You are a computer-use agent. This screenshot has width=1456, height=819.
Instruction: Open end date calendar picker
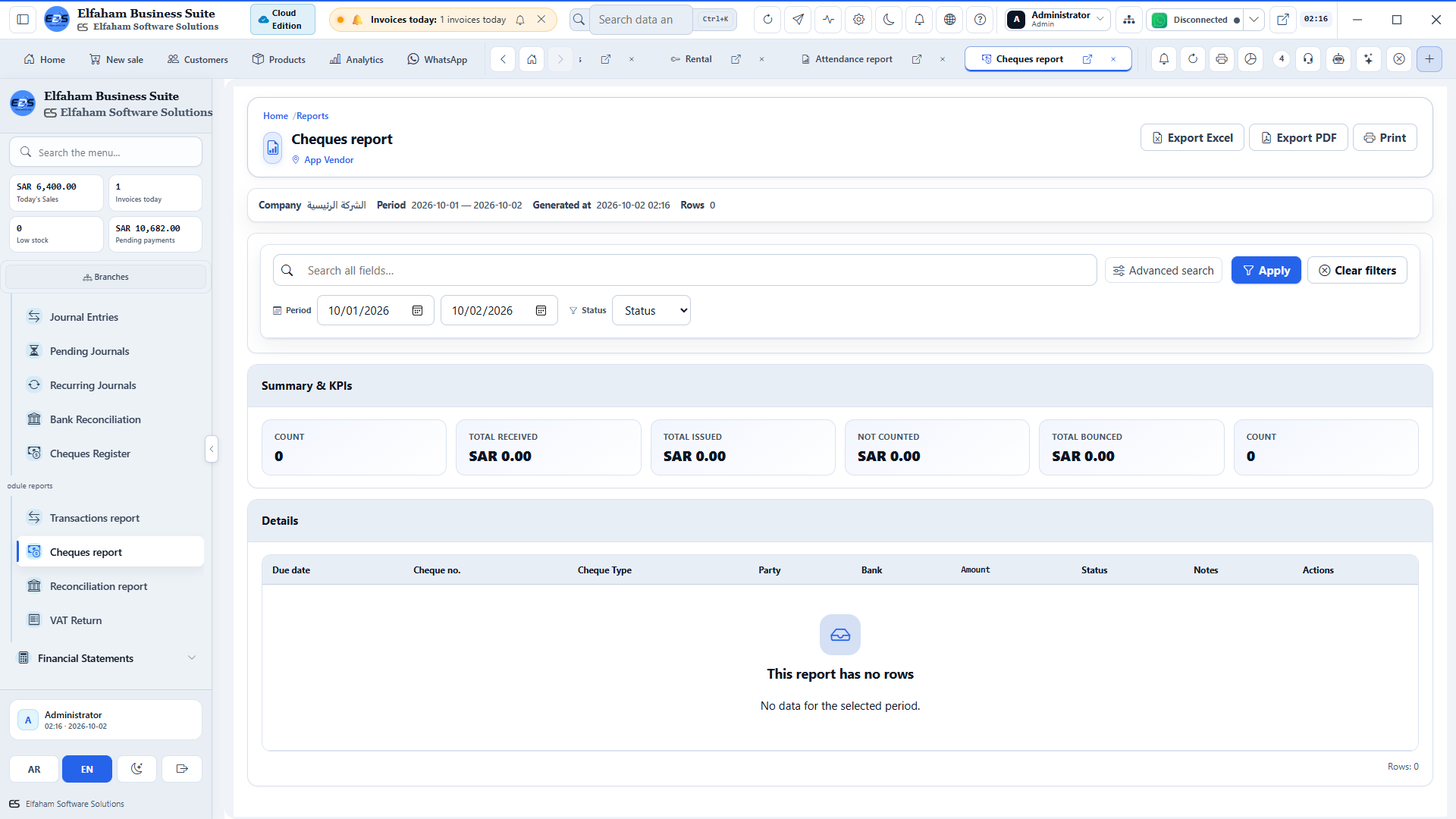click(541, 311)
